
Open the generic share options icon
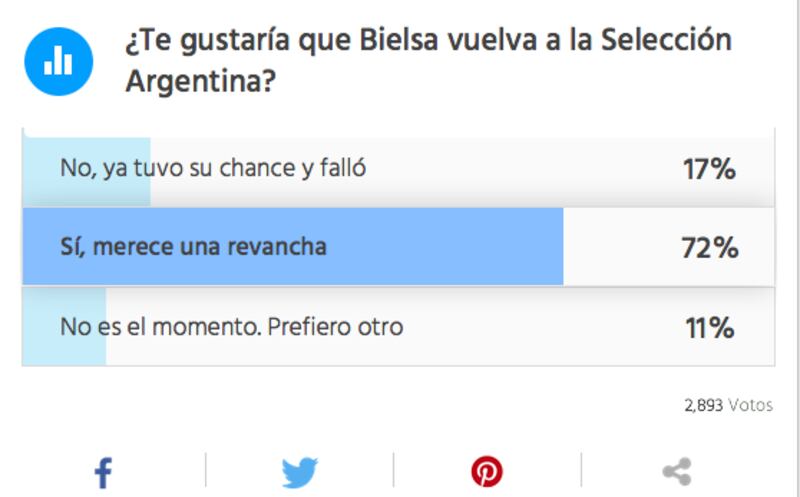click(x=677, y=471)
